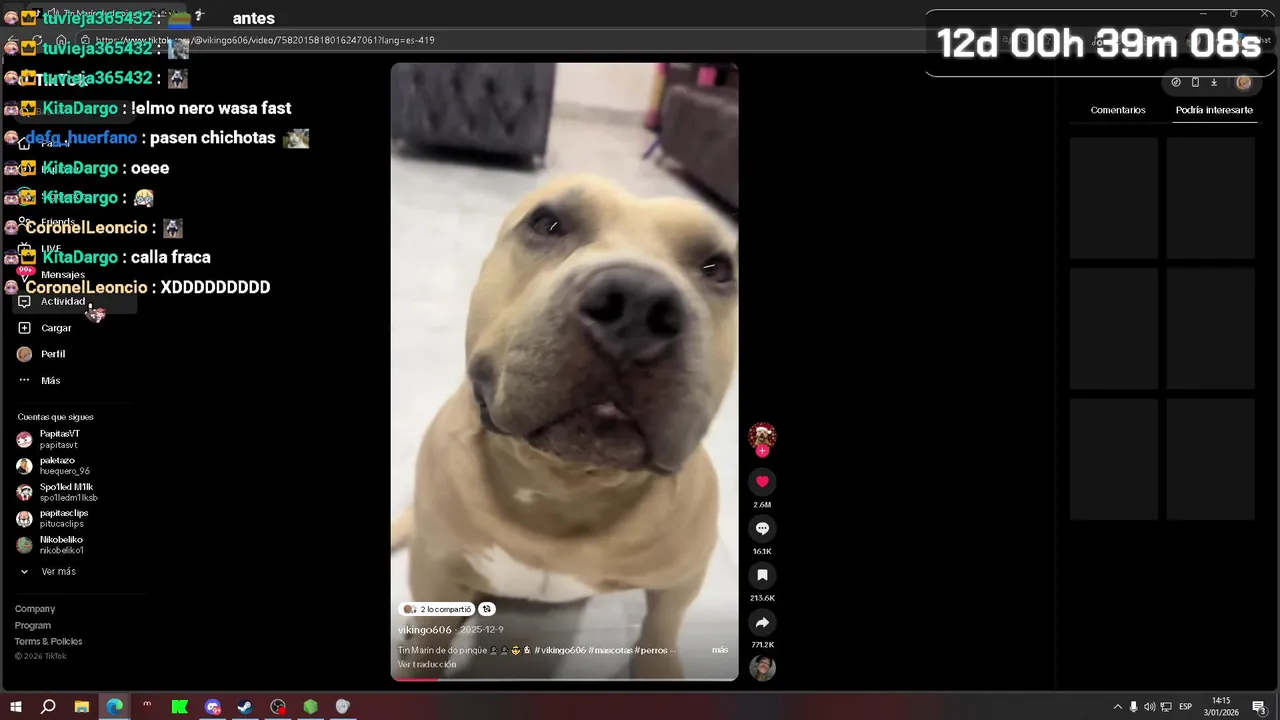Expand the caption with más
The height and width of the screenshot is (720, 1280).
[x=720, y=650]
